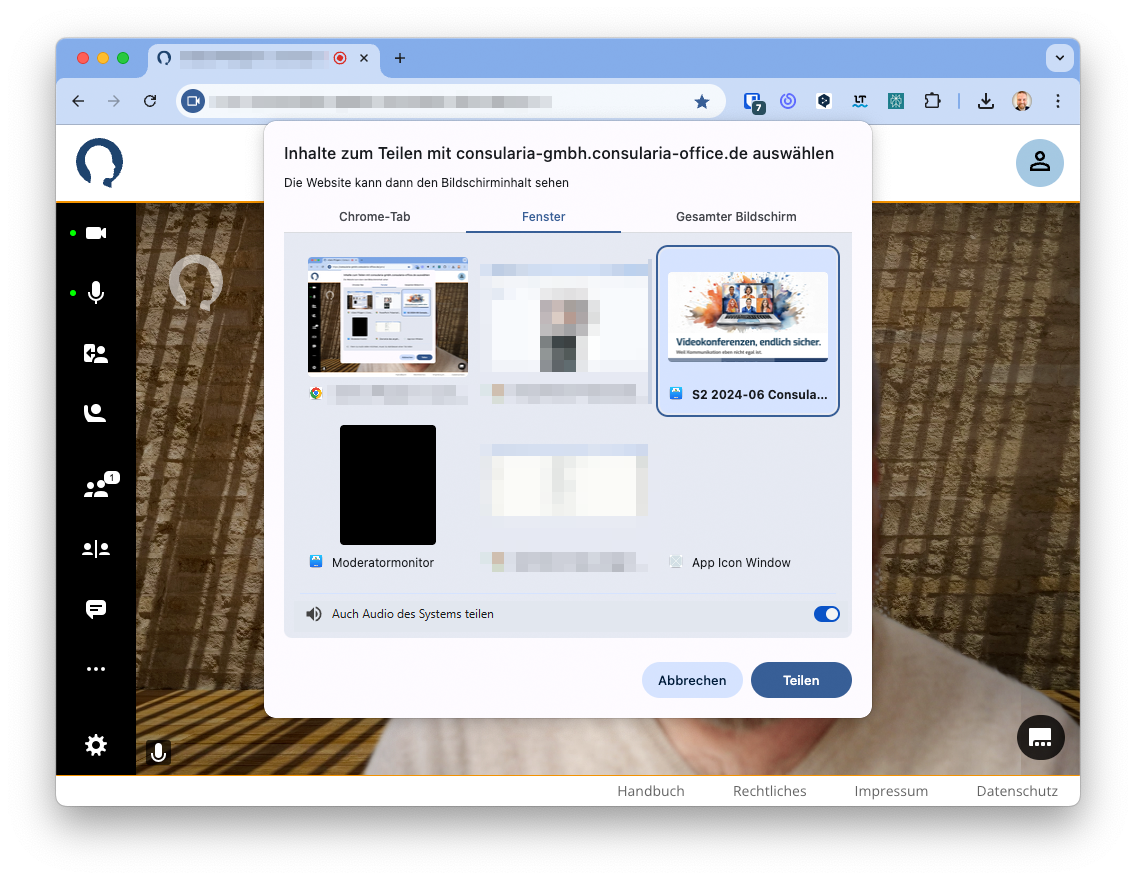Click the three-dots more options in sidebar
Image resolution: width=1136 pixels, height=880 pixels.
[x=96, y=669]
